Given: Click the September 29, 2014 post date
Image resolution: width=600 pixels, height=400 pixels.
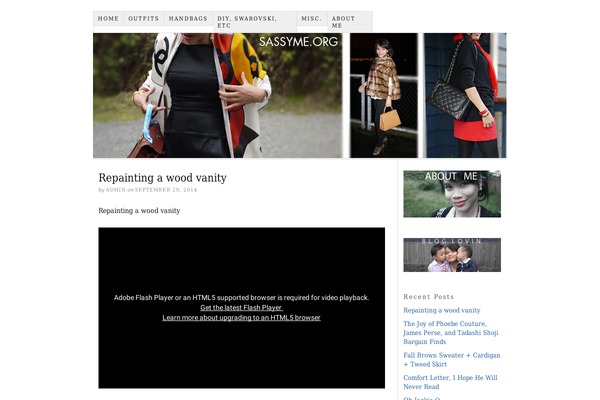Looking at the screenshot, I should 166,190.
